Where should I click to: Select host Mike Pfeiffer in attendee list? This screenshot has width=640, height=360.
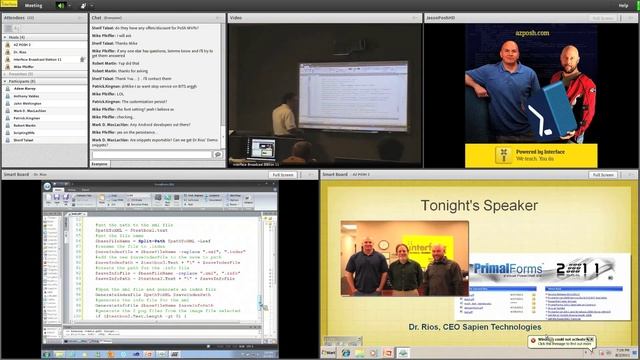pyautogui.click(x=44, y=67)
